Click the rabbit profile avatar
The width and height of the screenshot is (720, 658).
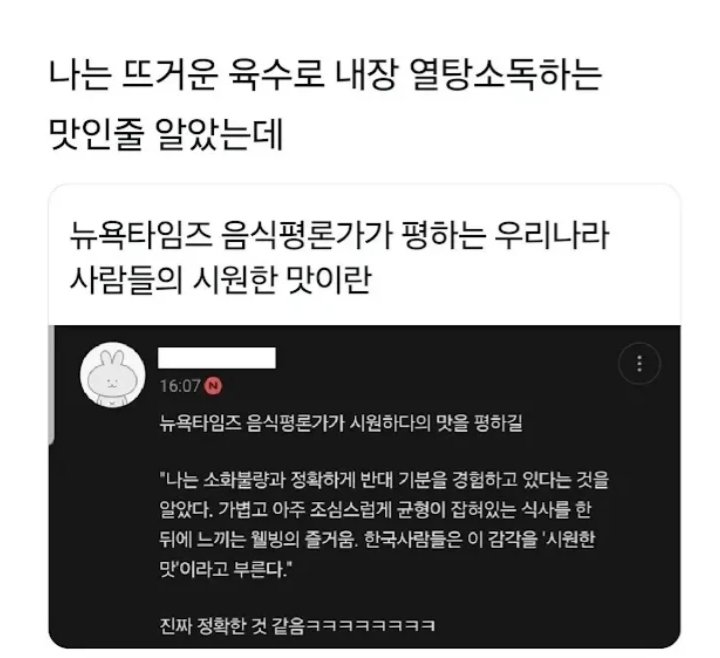click(112, 375)
